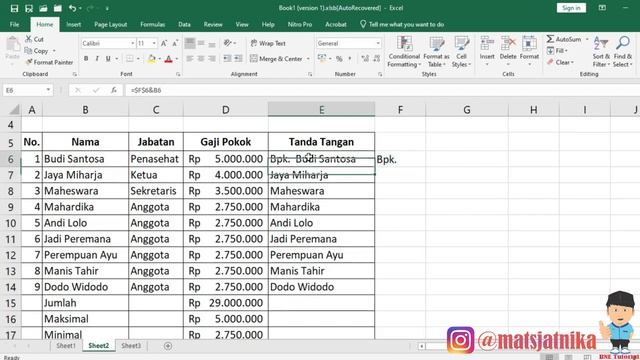This screenshot has height=360, width=640.
Task: Decrease font size with the small A button
Action: click(x=175, y=43)
